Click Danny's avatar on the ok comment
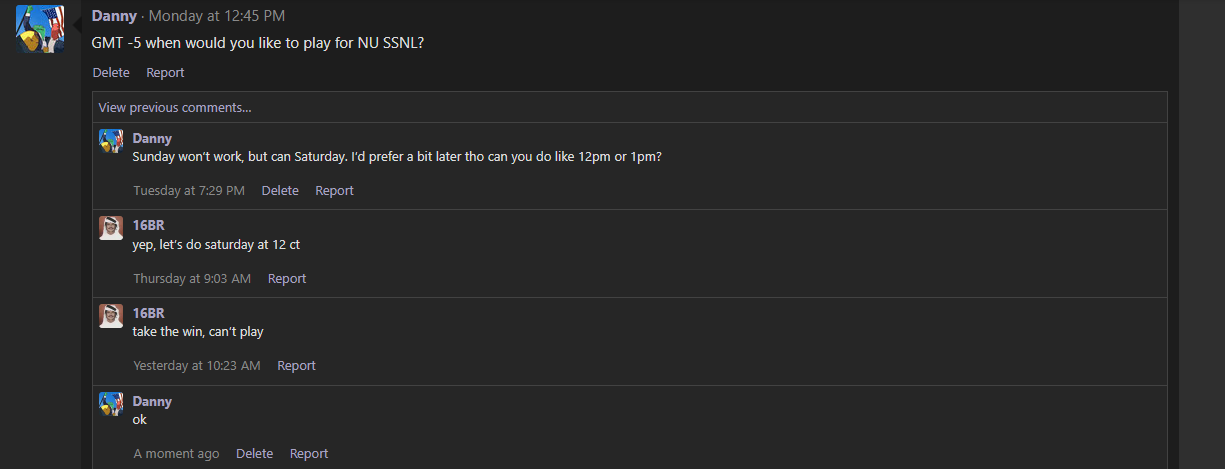1225x469 pixels. click(x=111, y=404)
